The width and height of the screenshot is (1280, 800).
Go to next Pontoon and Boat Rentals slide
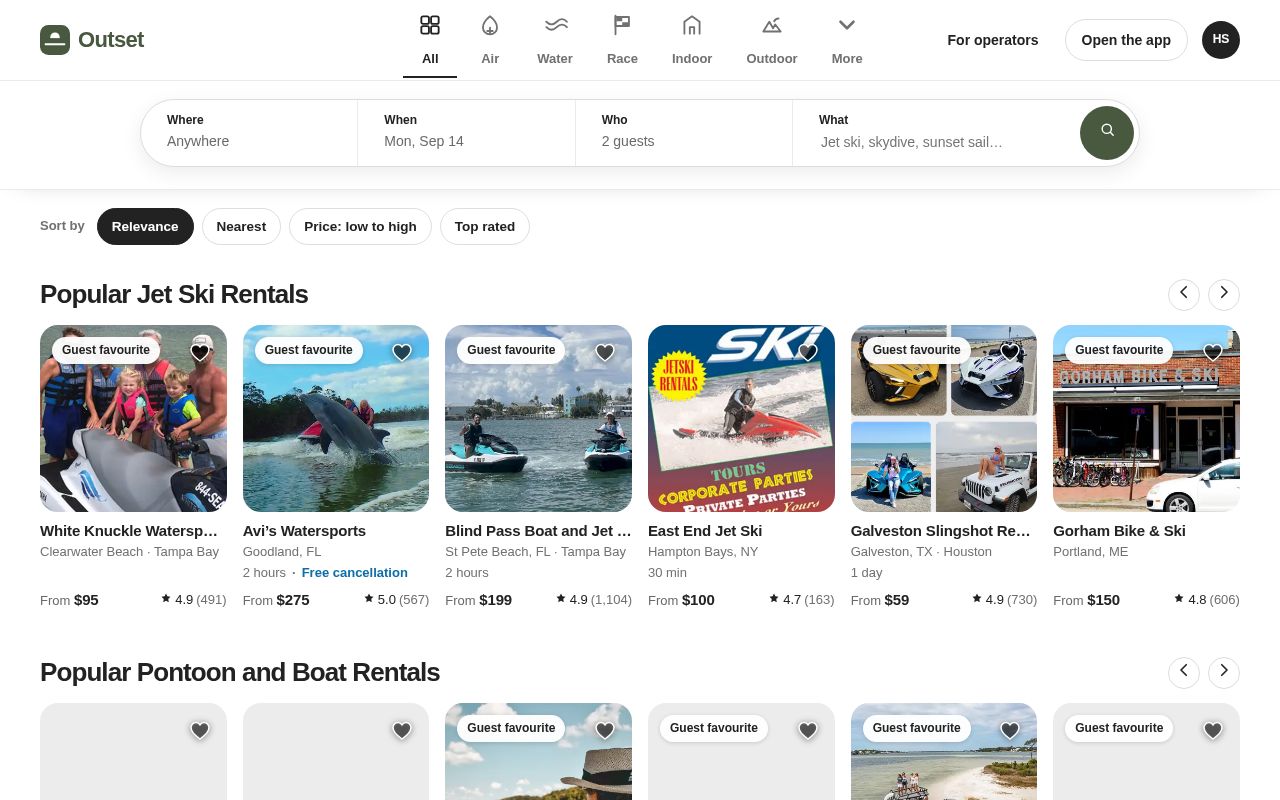point(1224,672)
